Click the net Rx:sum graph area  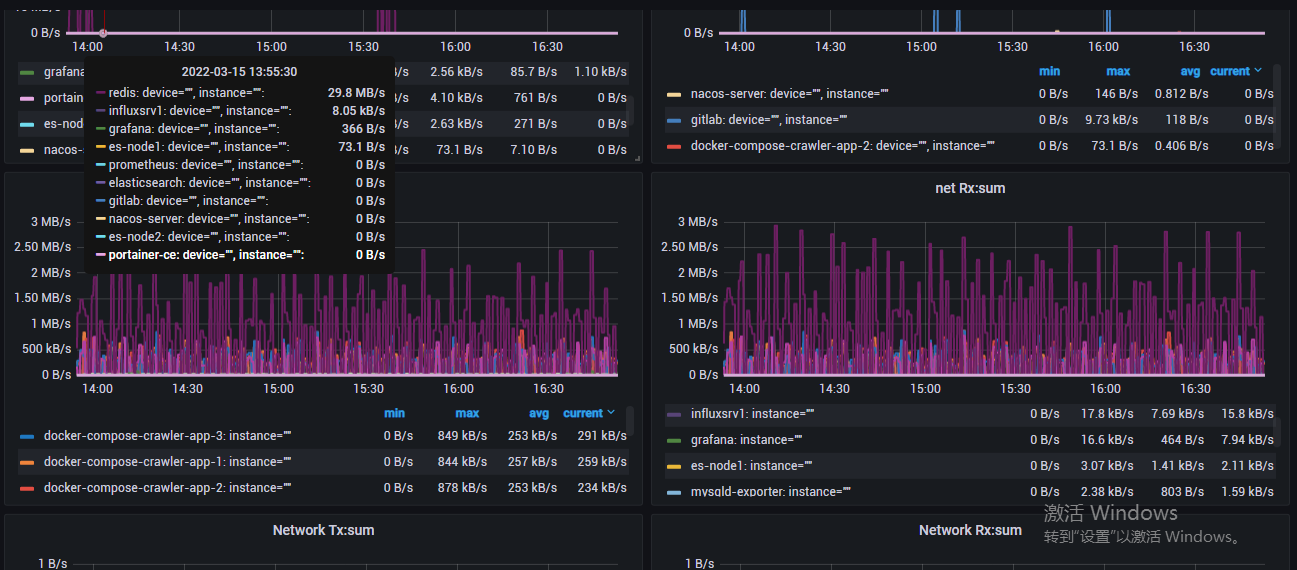point(995,298)
